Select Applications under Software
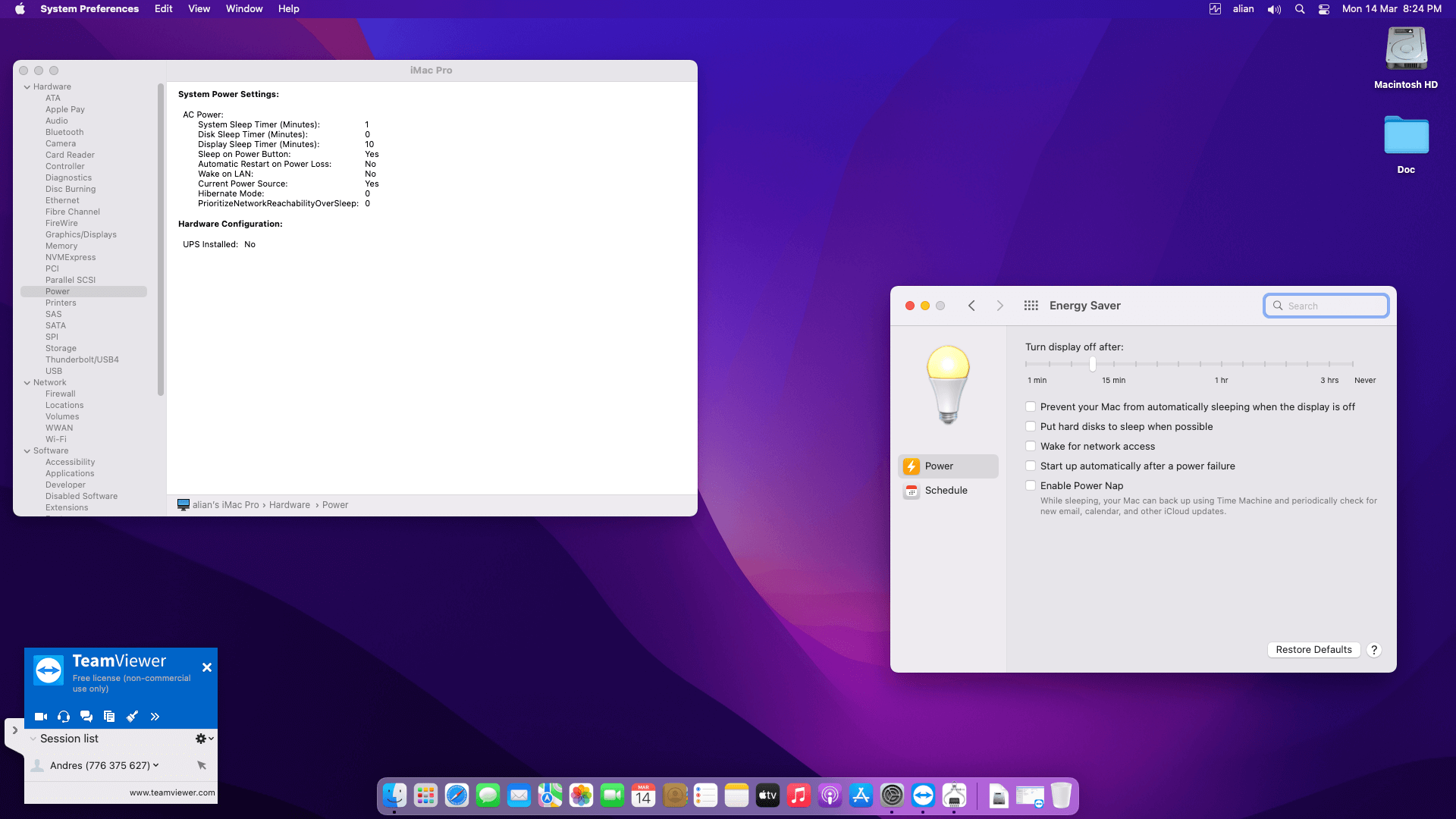Screen dimensions: 1456x819 pyautogui.click(x=70, y=473)
